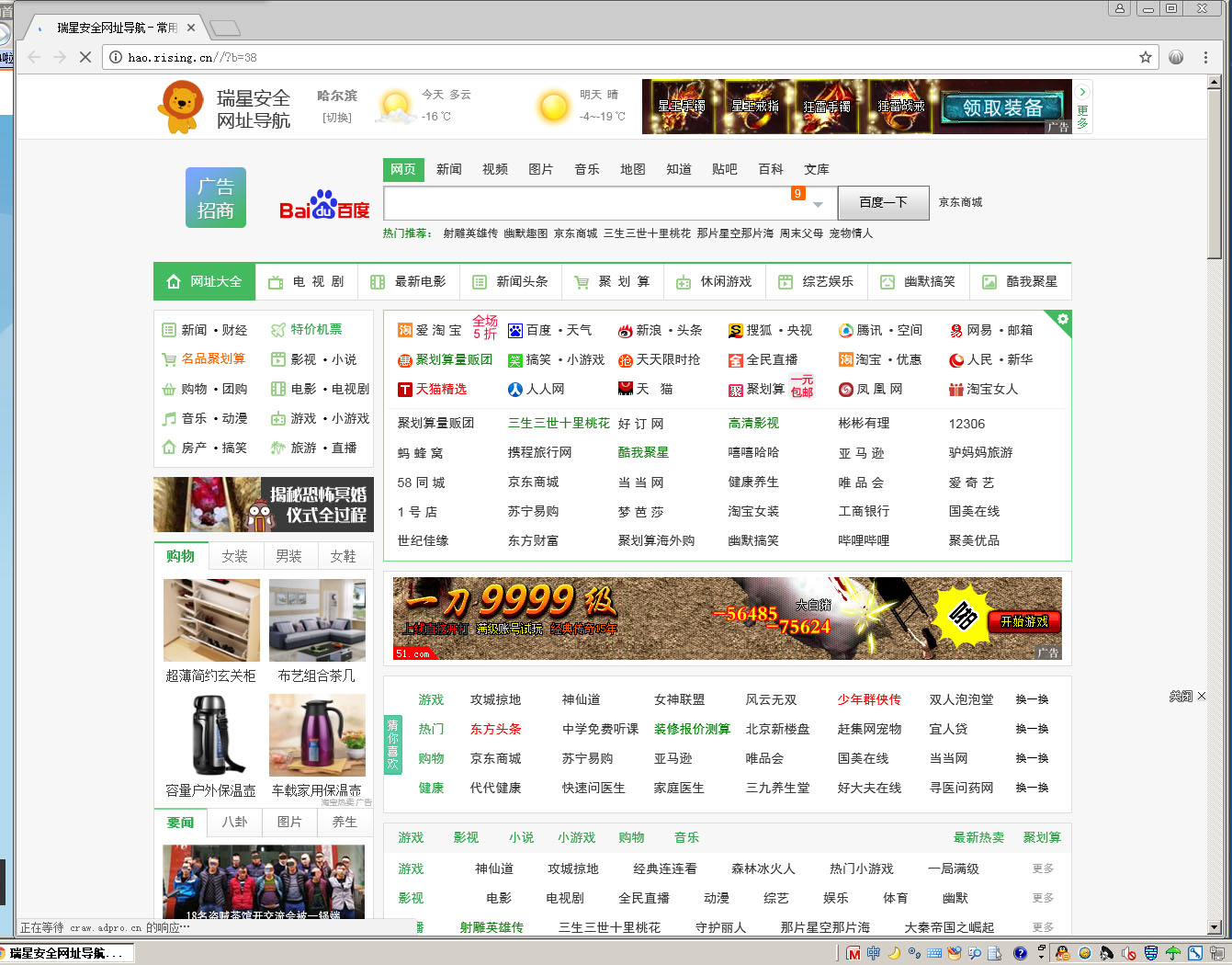1232x965 pixels.
Task: Switch to the 女装 shopping tab
Action: click(234, 556)
